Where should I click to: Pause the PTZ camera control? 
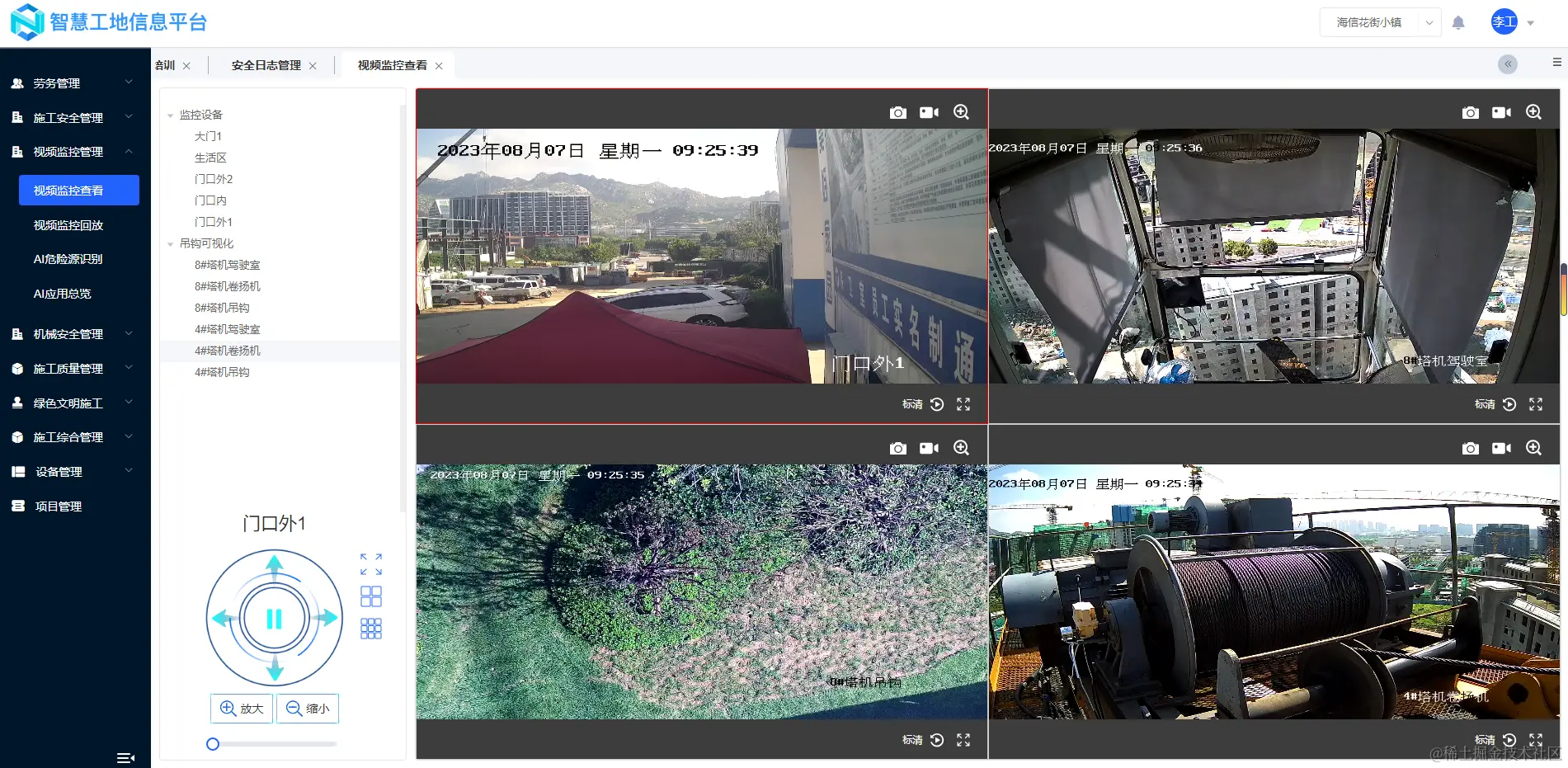tap(275, 618)
